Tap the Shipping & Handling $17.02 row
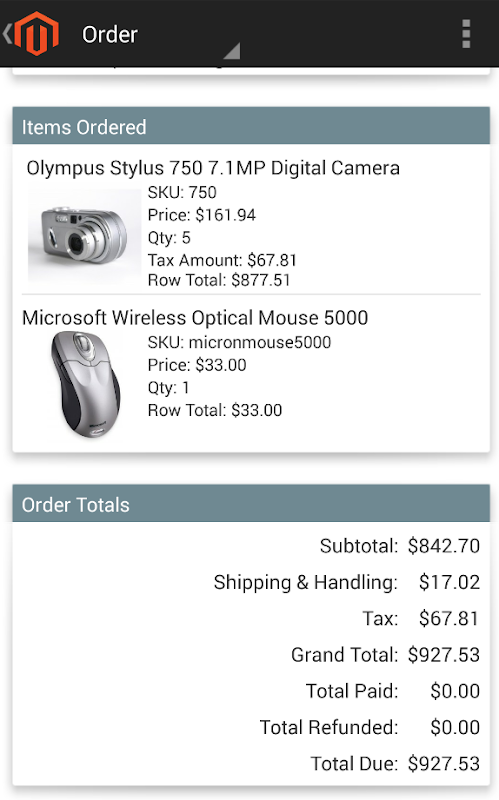The height and width of the screenshot is (800, 499). point(346,582)
